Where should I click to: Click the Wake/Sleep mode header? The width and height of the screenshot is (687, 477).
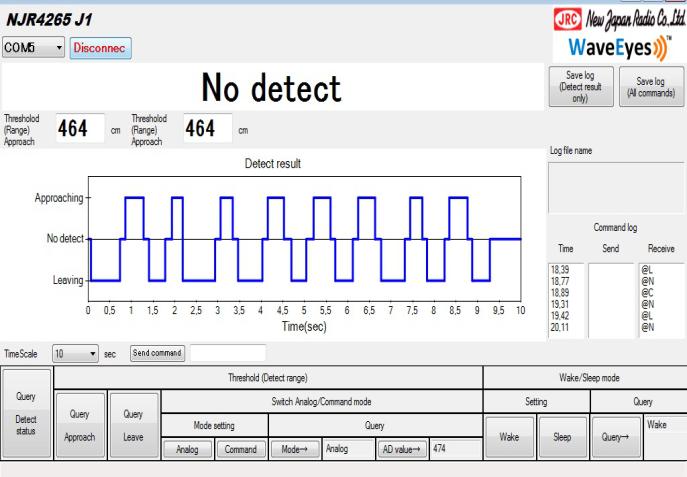pyautogui.click(x=589, y=378)
